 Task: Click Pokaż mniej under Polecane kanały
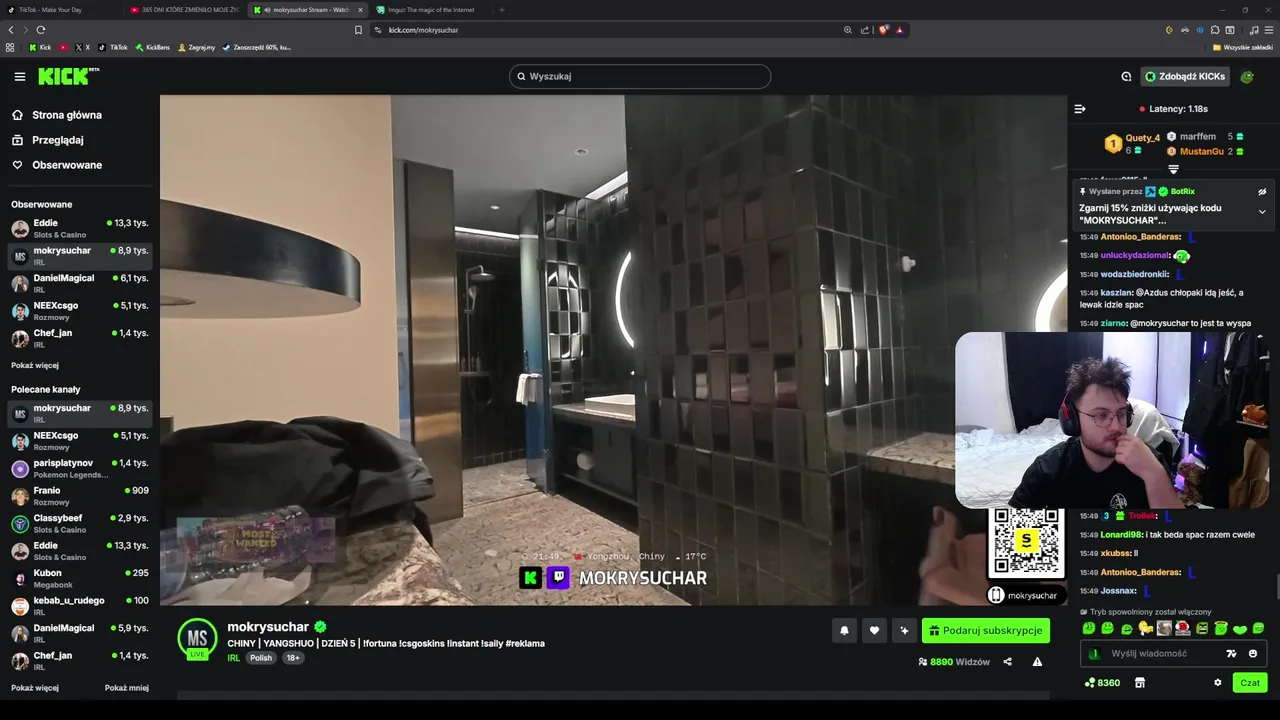pyautogui.click(x=127, y=688)
